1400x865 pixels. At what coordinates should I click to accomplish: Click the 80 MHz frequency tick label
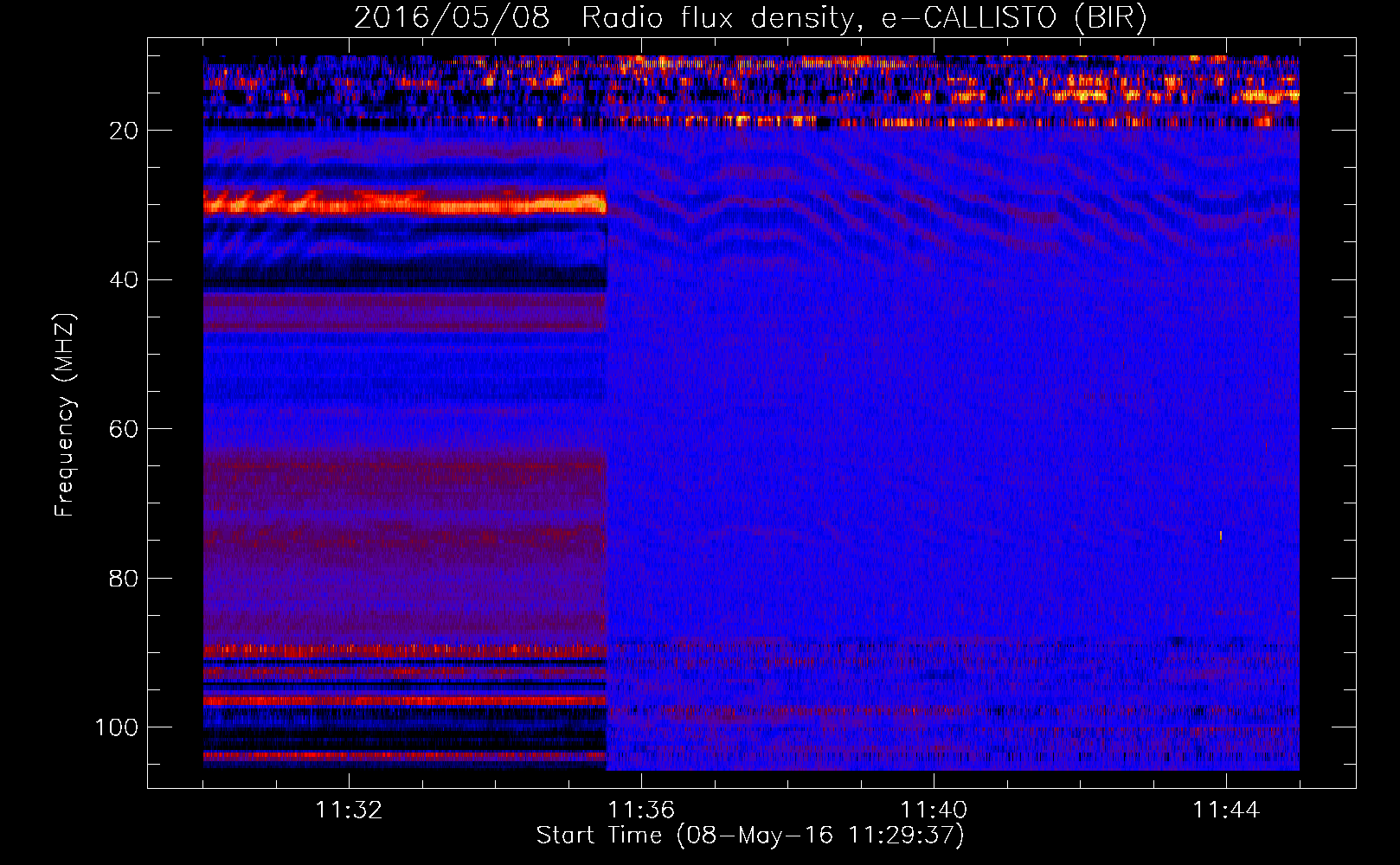[x=125, y=579]
